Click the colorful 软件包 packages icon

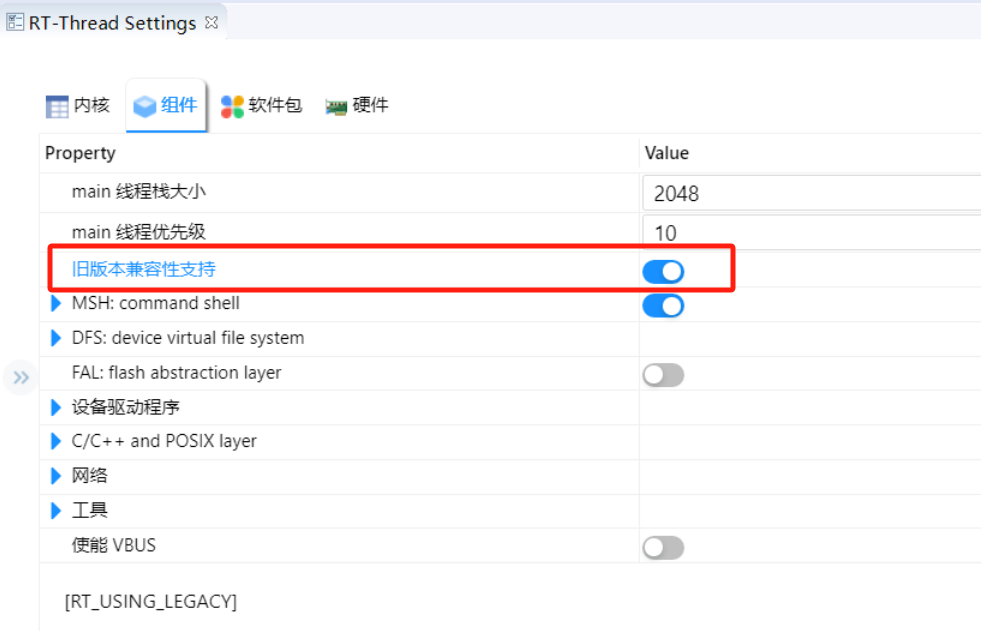click(x=232, y=106)
